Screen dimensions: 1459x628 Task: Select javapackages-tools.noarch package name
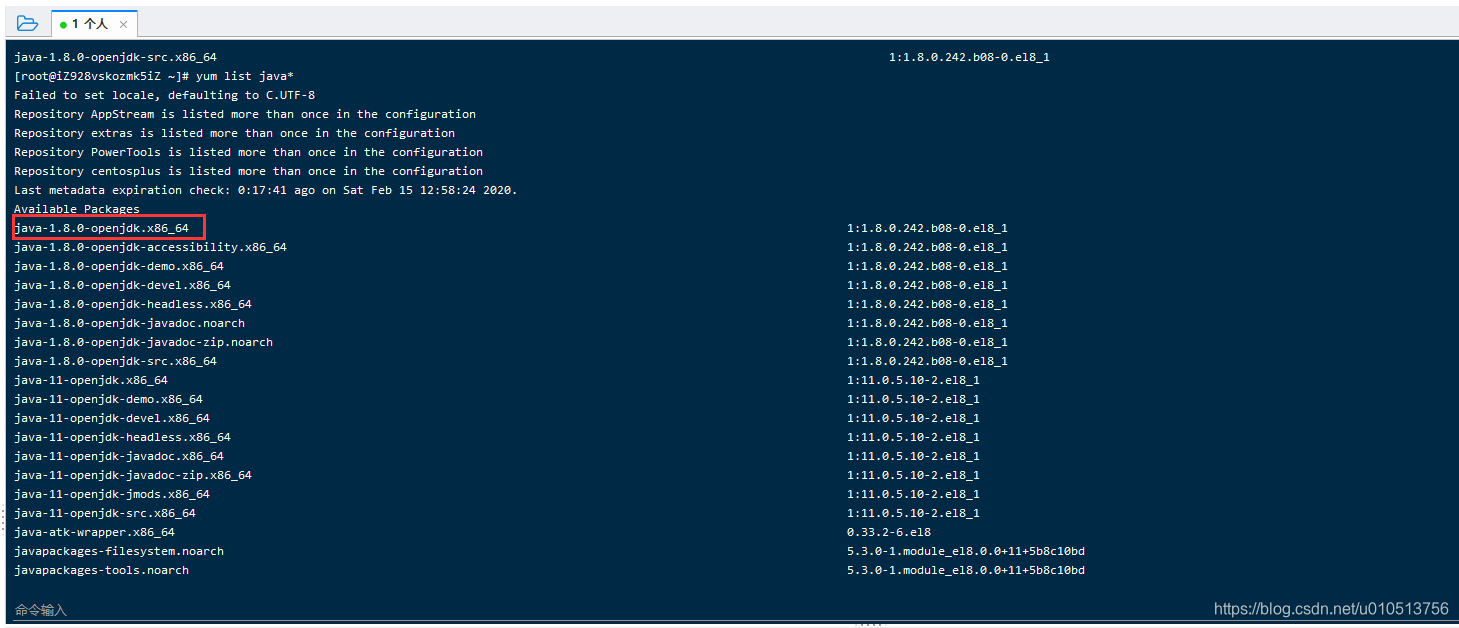click(x=101, y=570)
